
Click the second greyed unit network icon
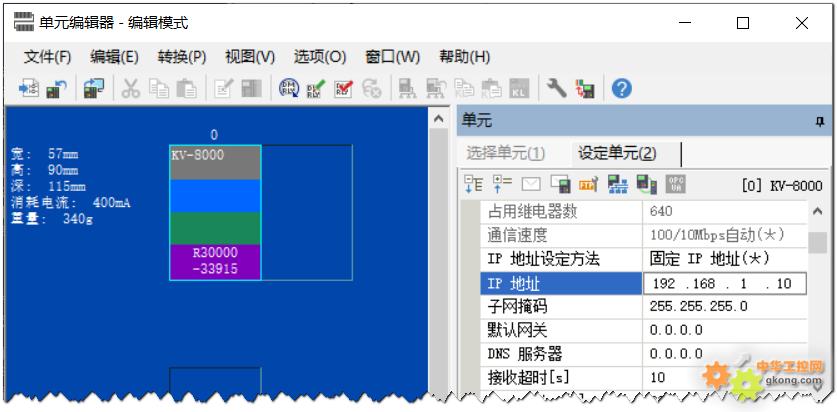[436, 89]
